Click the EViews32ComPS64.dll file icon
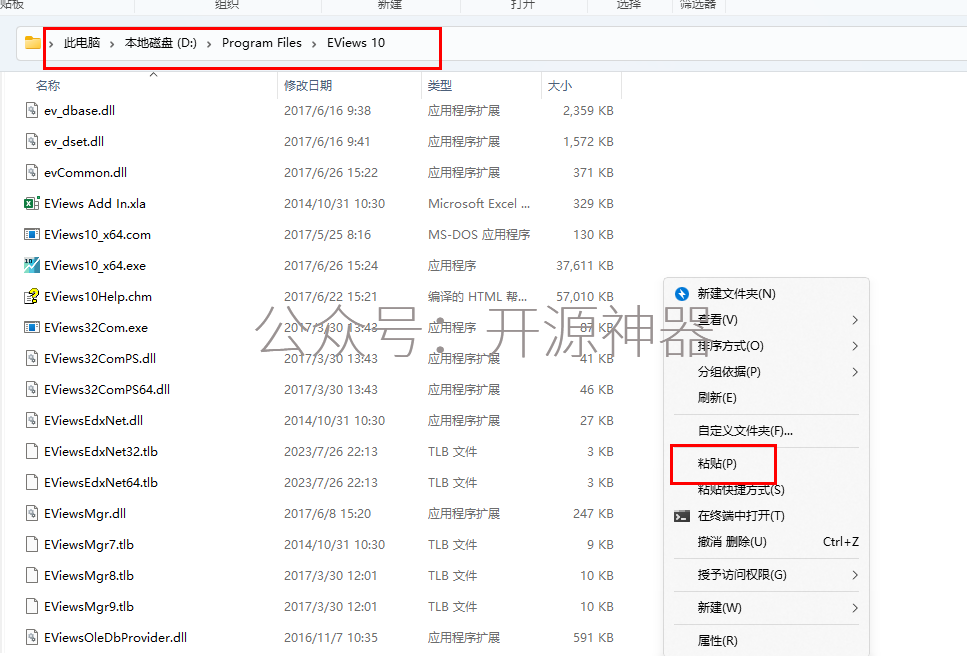Image resolution: width=967 pixels, height=656 pixels. pyautogui.click(x=32, y=389)
